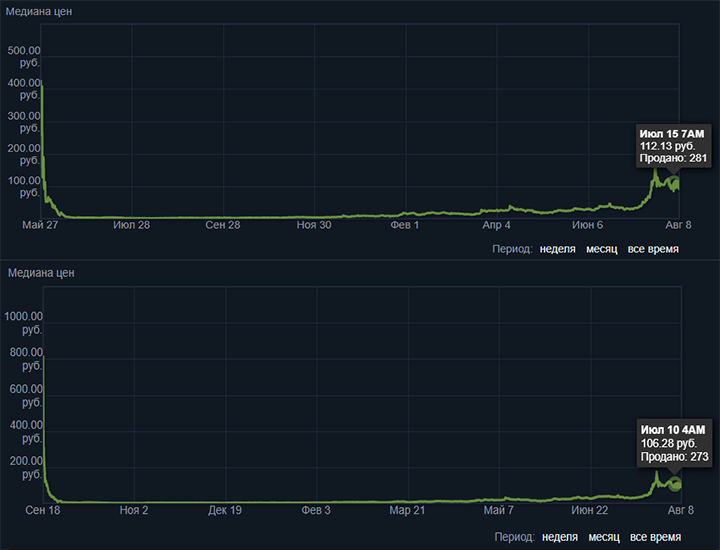
Task: Click 'Авг 8' label on top chart
Action: [678, 225]
